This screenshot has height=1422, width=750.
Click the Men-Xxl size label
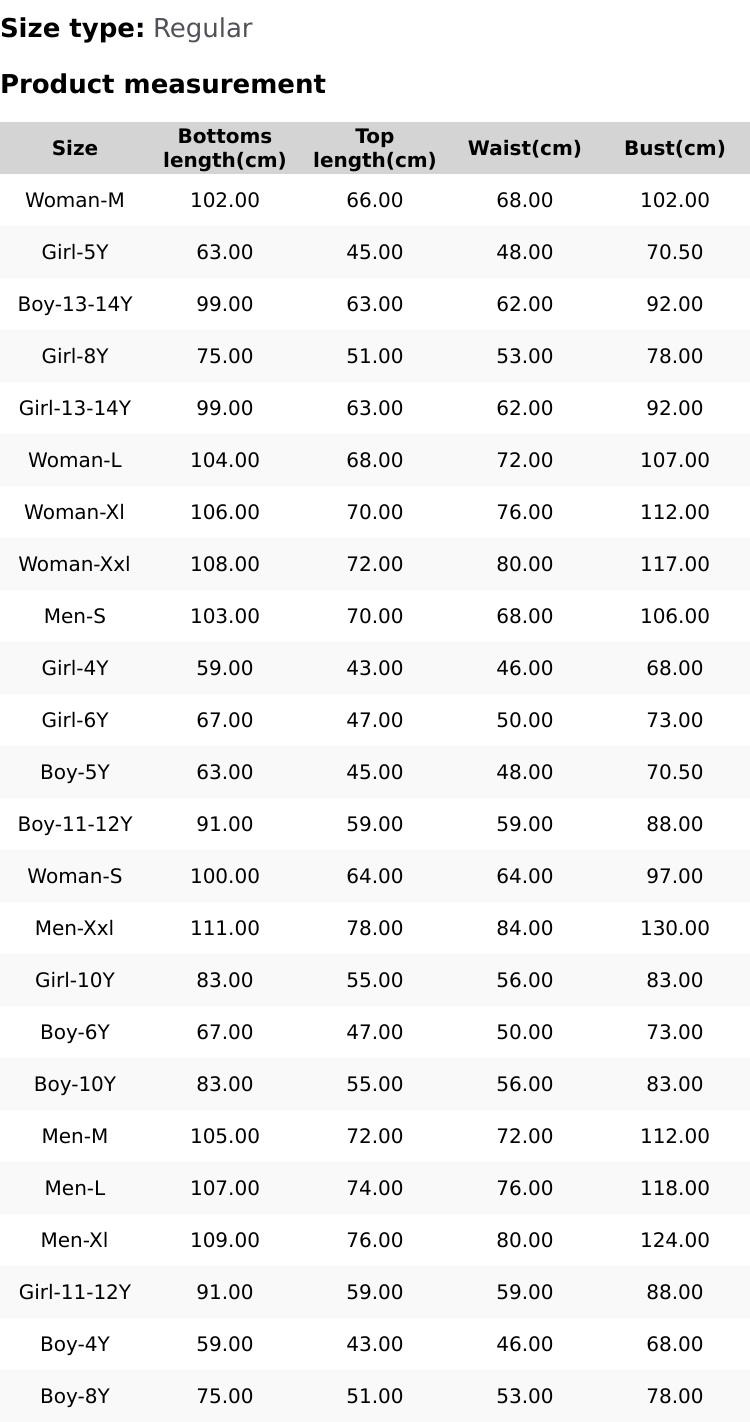[x=75, y=928]
